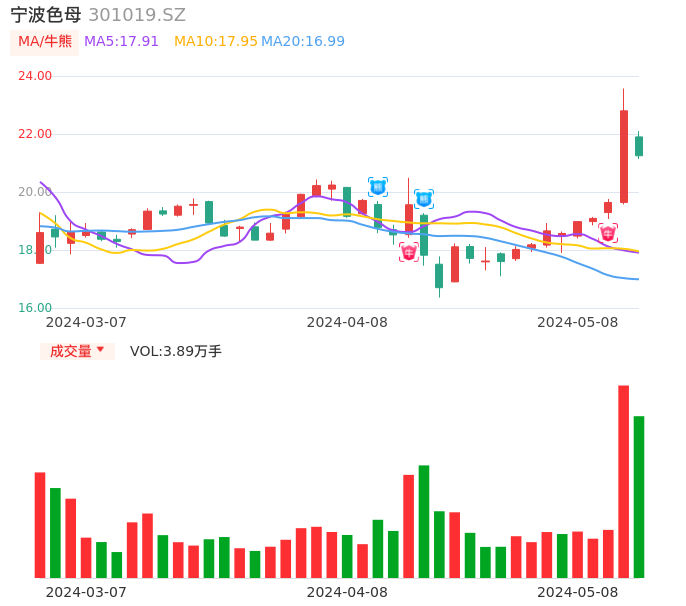Click the 2024-04-08 date label under candlestick chart
Viewport: 686px width, 606px height.
347,322
